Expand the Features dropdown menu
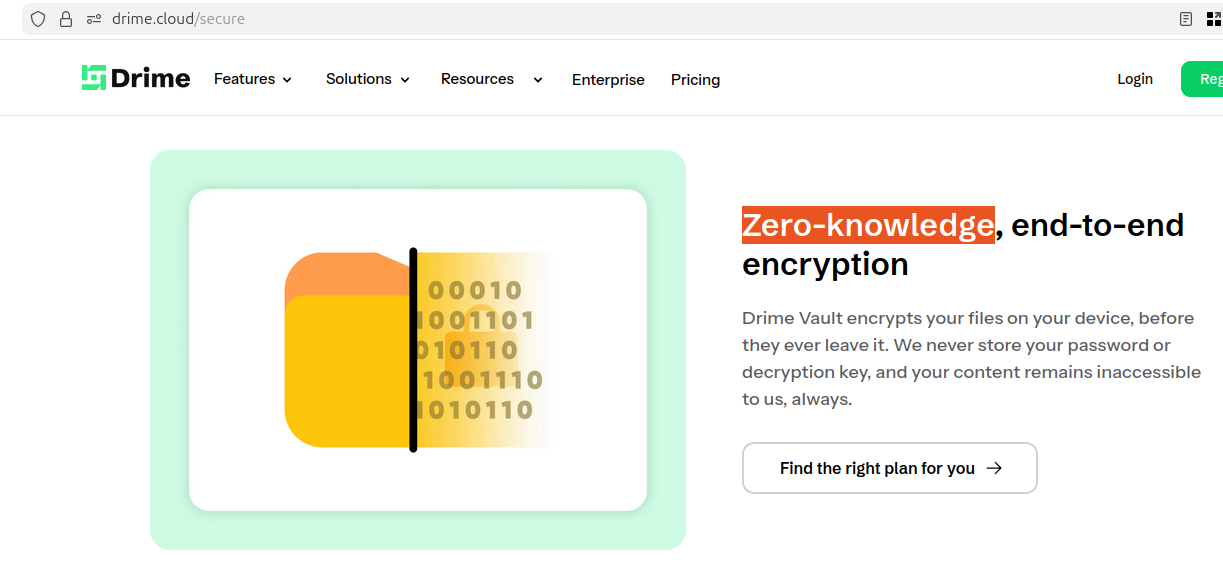The height and width of the screenshot is (588, 1223). tap(253, 79)
